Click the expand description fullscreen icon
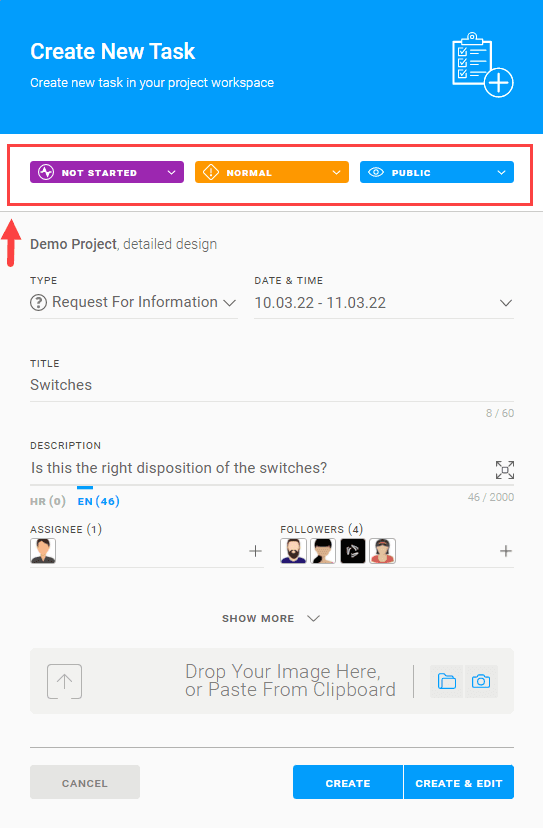This screenshot has height=828, width=543. [504, 469]
